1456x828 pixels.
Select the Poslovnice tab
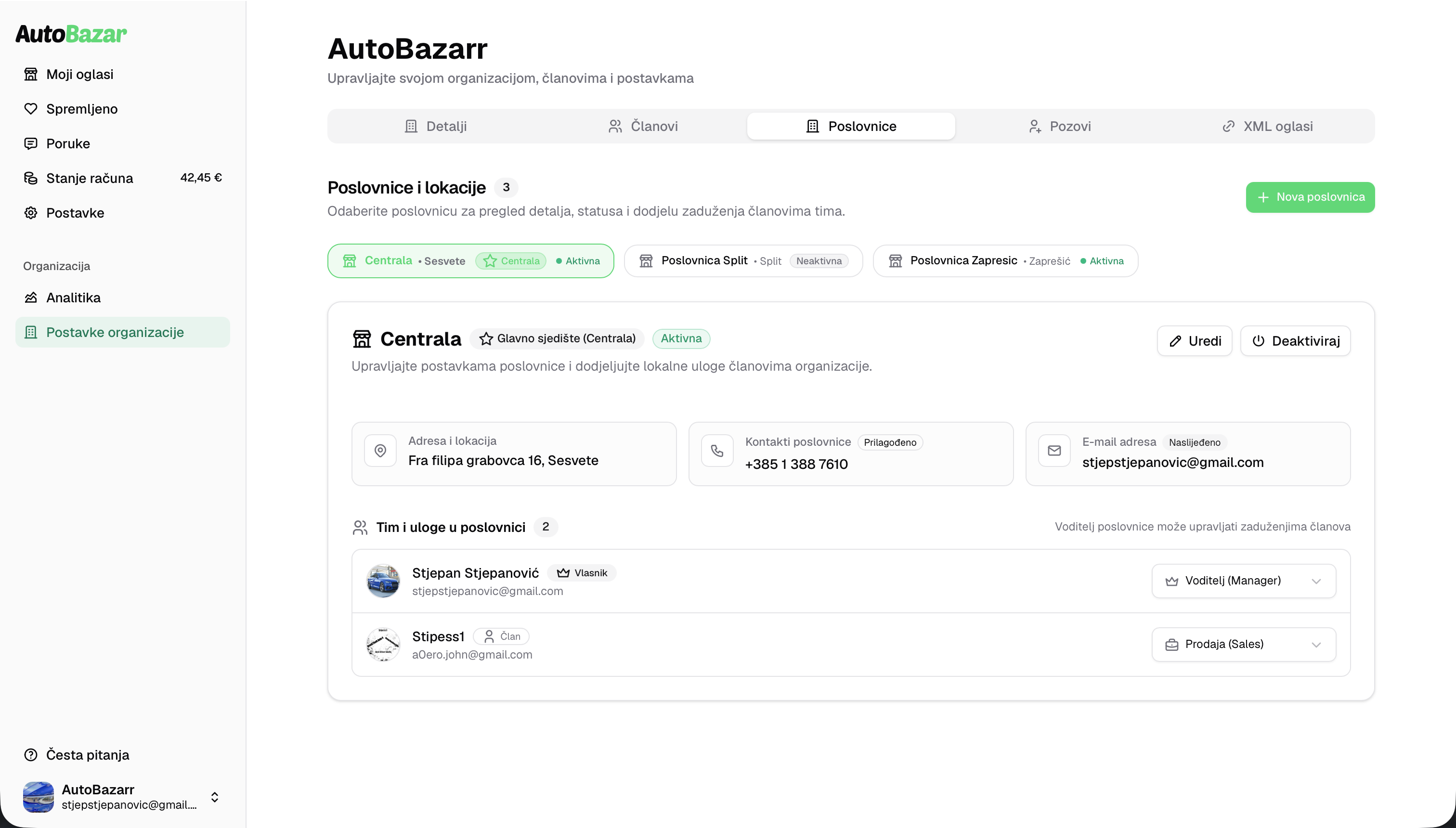pyautogui.click(x=851, y=126)
